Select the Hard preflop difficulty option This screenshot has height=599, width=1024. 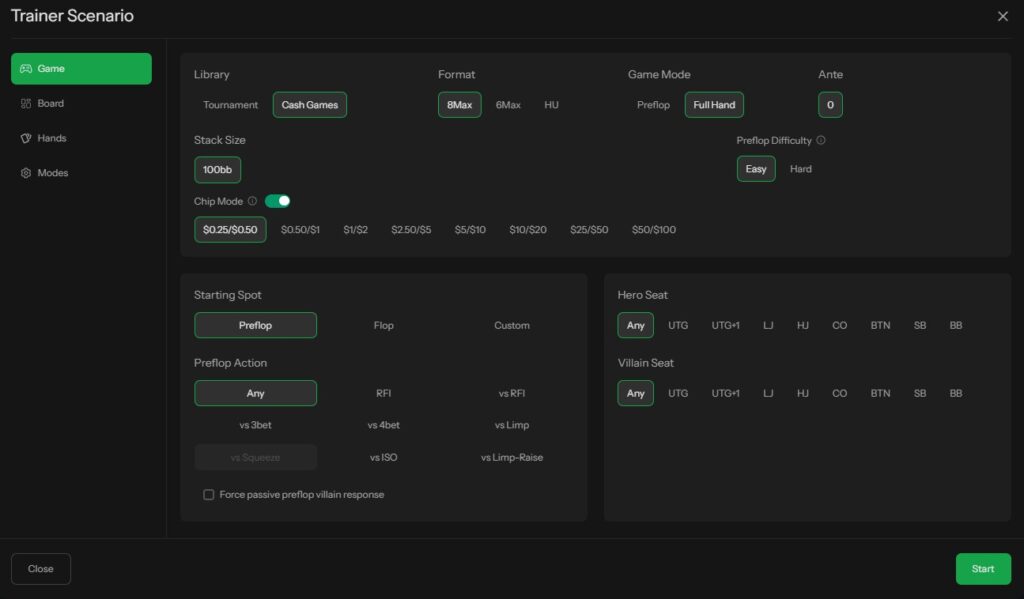801,169
